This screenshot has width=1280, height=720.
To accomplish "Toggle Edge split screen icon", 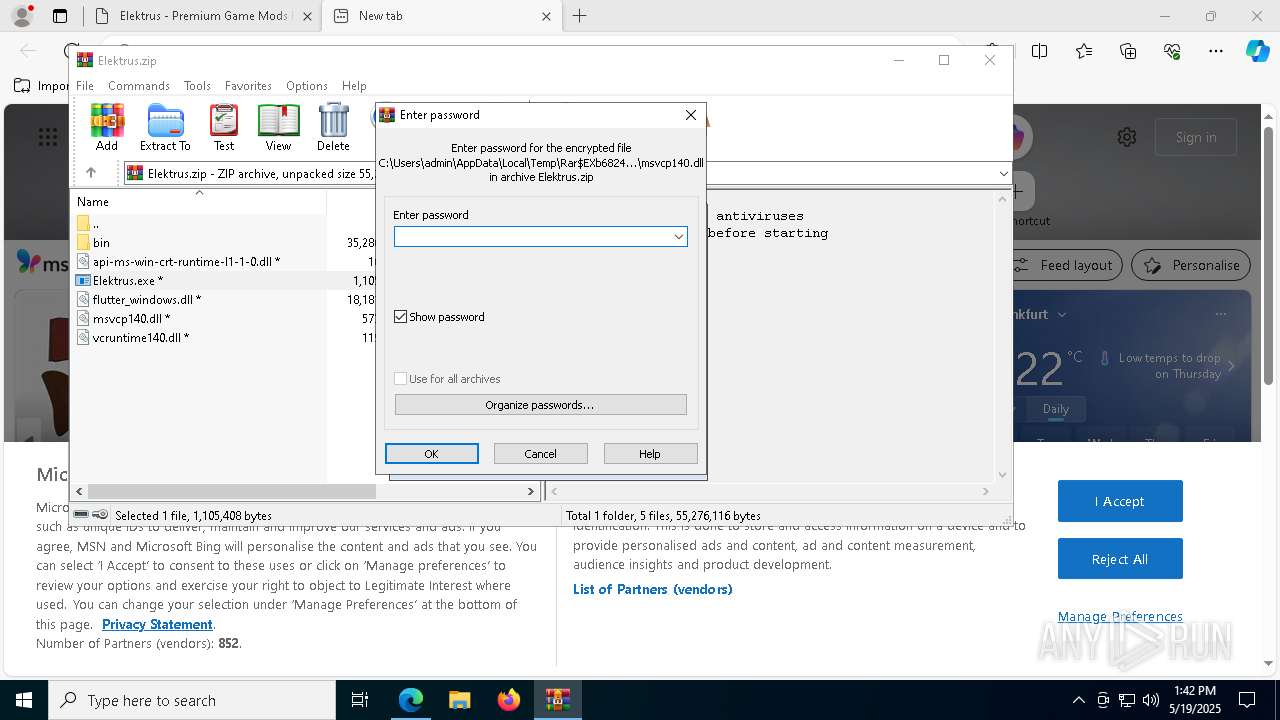I will (1040, 51).
